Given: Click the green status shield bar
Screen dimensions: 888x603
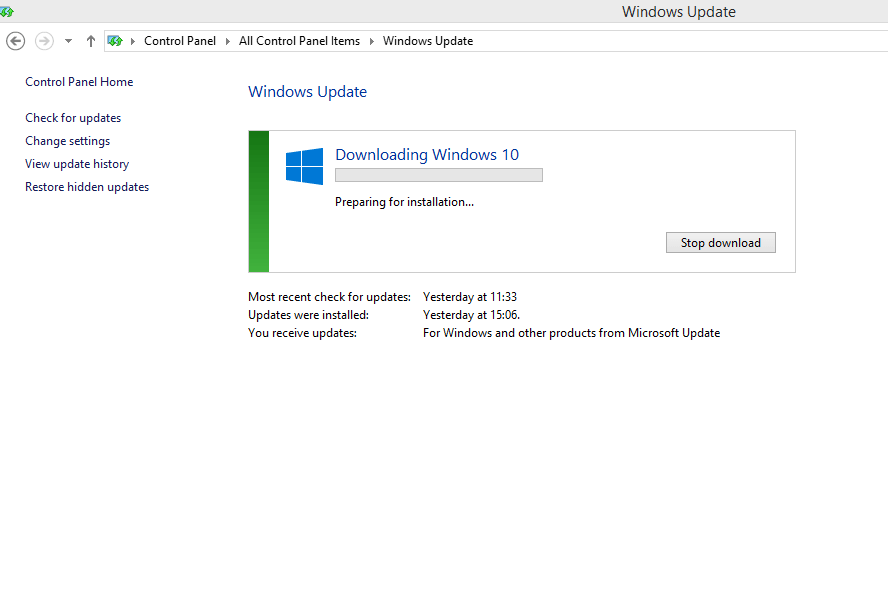Looking at the screenshot, I should click(x=259, y=201).
